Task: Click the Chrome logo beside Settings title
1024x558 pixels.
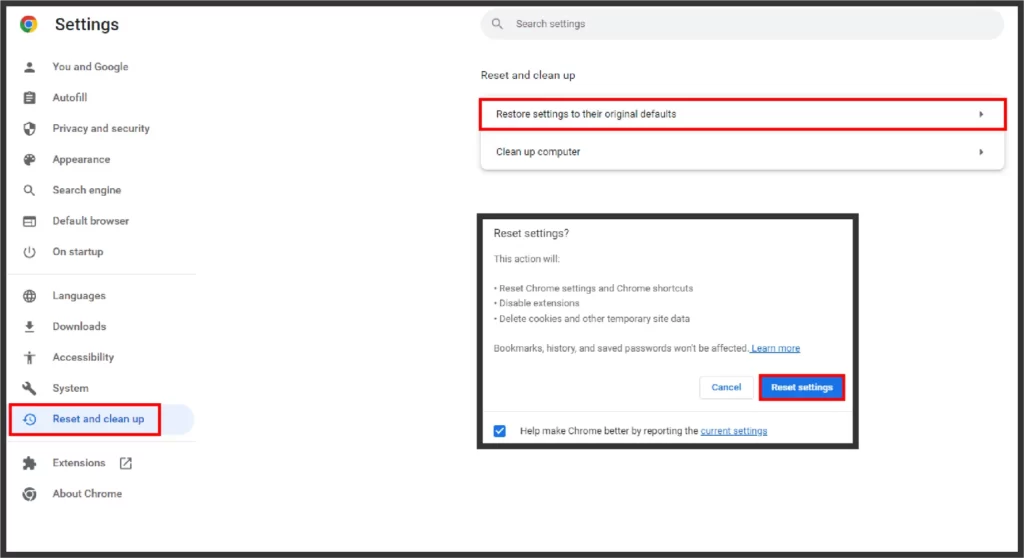Action: [29, 24]
